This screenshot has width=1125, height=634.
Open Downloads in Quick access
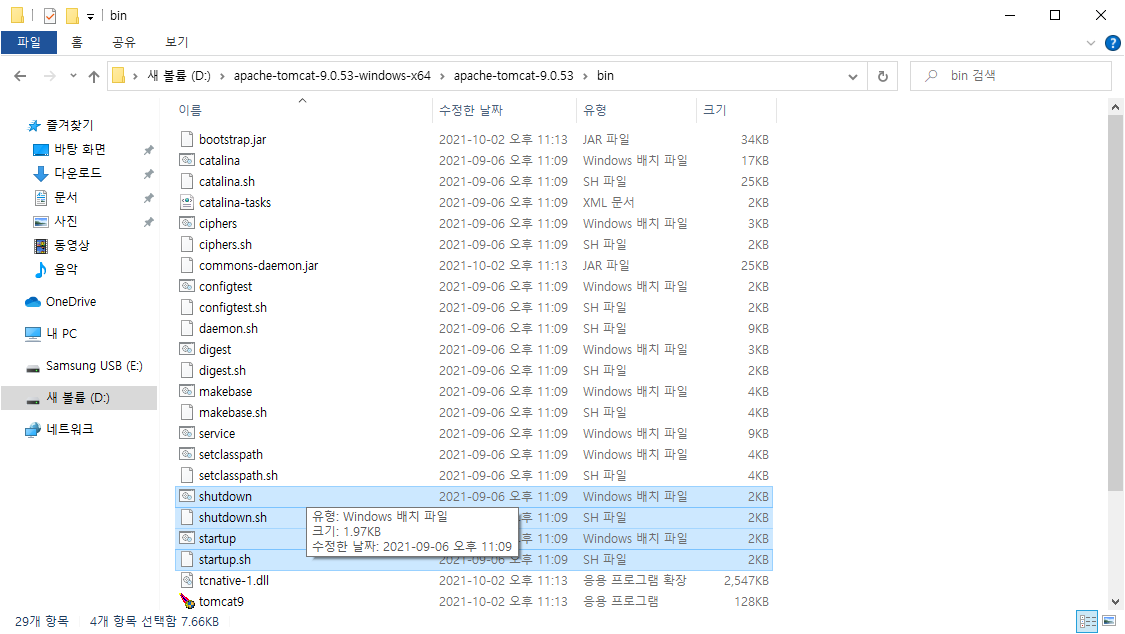[x=77, y=173]
